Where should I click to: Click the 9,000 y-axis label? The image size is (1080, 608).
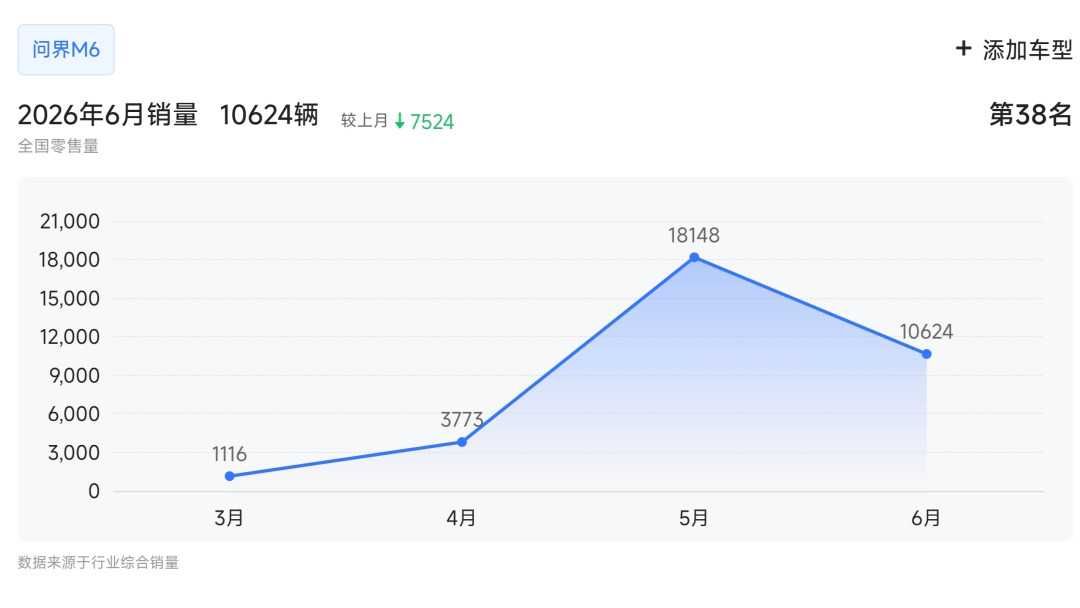[74, 376]
